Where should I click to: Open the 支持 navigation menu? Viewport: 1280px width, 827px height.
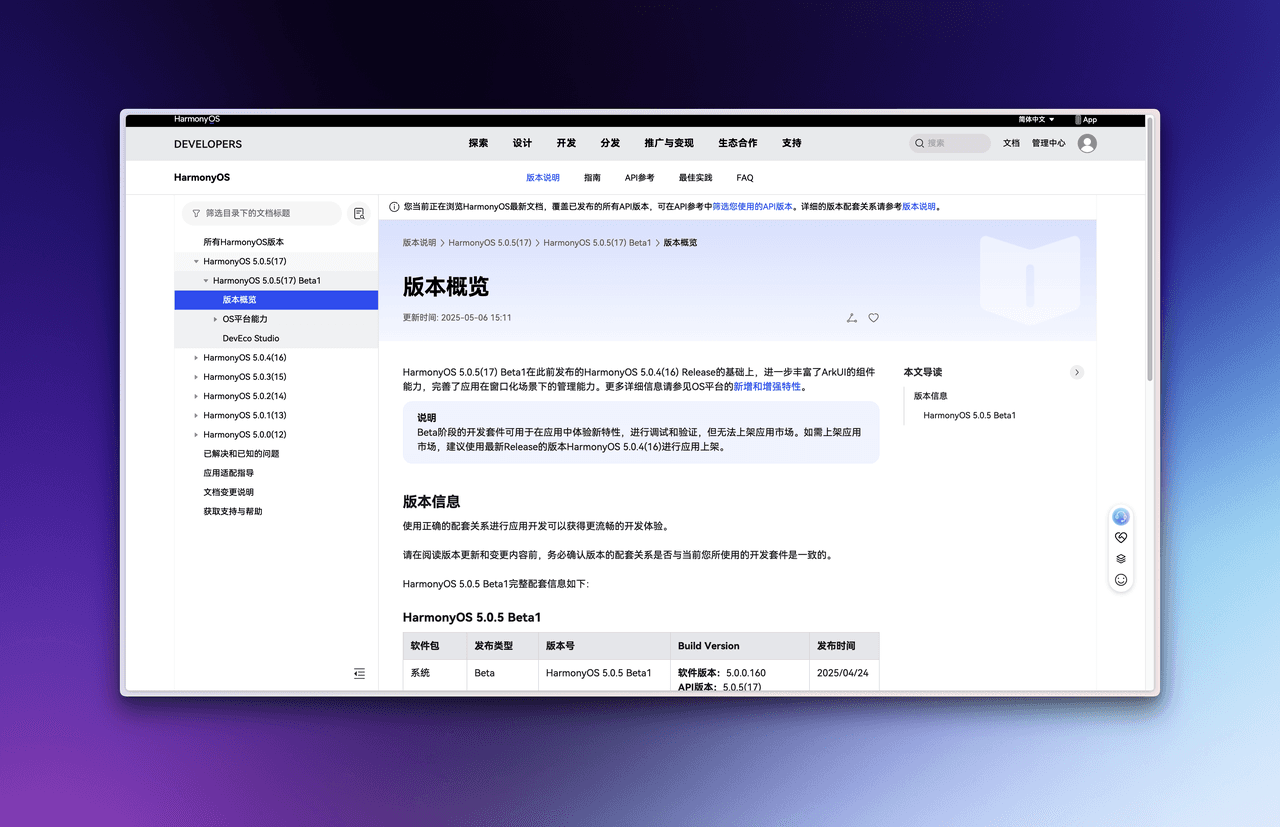click(x=792, y=143)
